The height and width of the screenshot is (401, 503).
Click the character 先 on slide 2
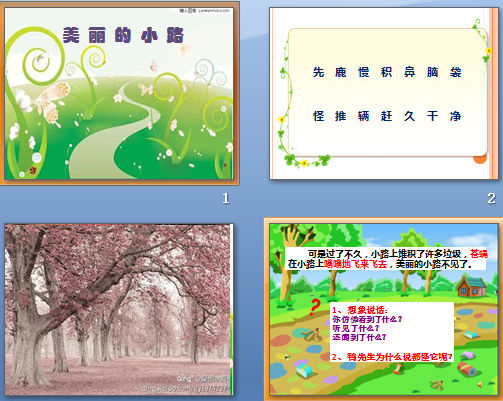318,72
